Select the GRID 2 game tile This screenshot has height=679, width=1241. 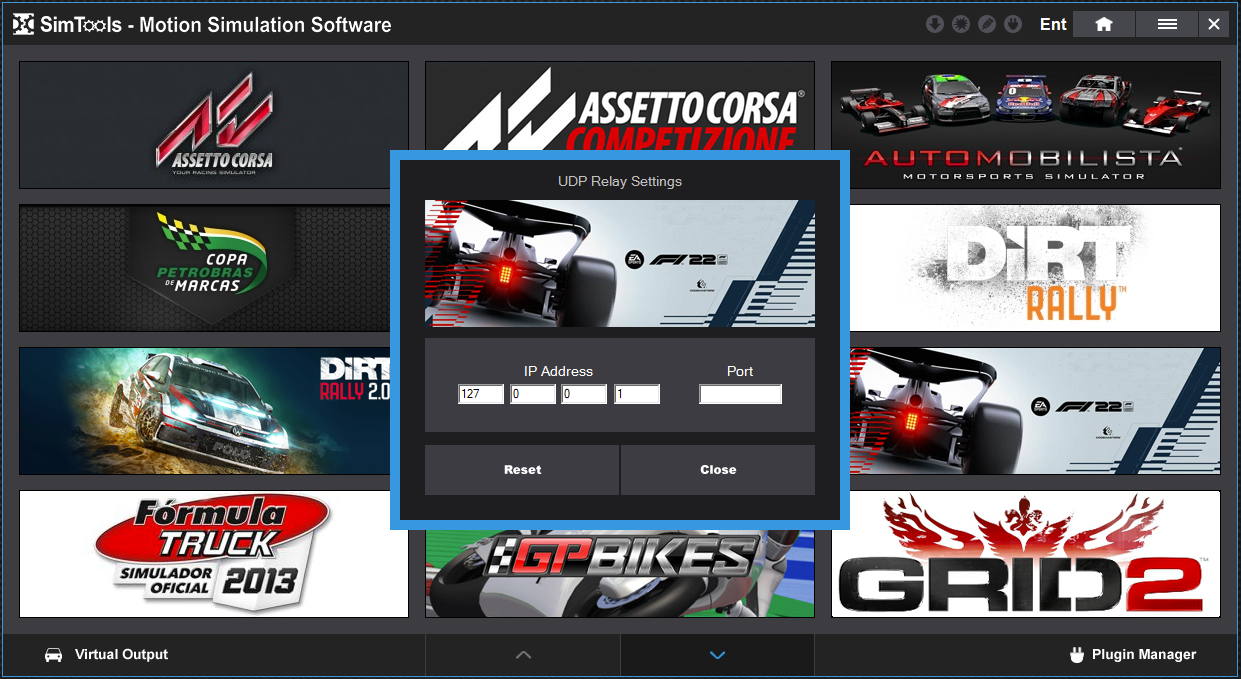click(1026, 554)
